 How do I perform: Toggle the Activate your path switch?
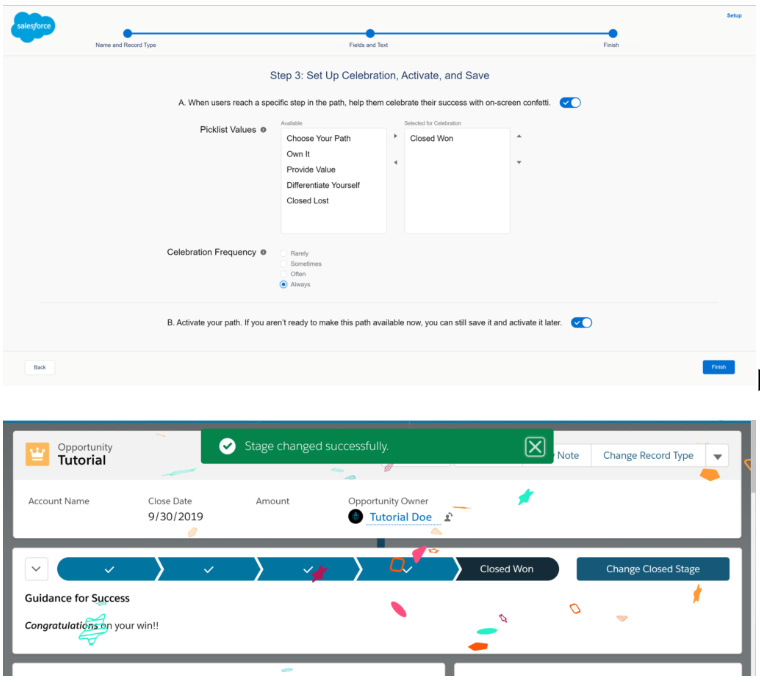pos(581,322)
